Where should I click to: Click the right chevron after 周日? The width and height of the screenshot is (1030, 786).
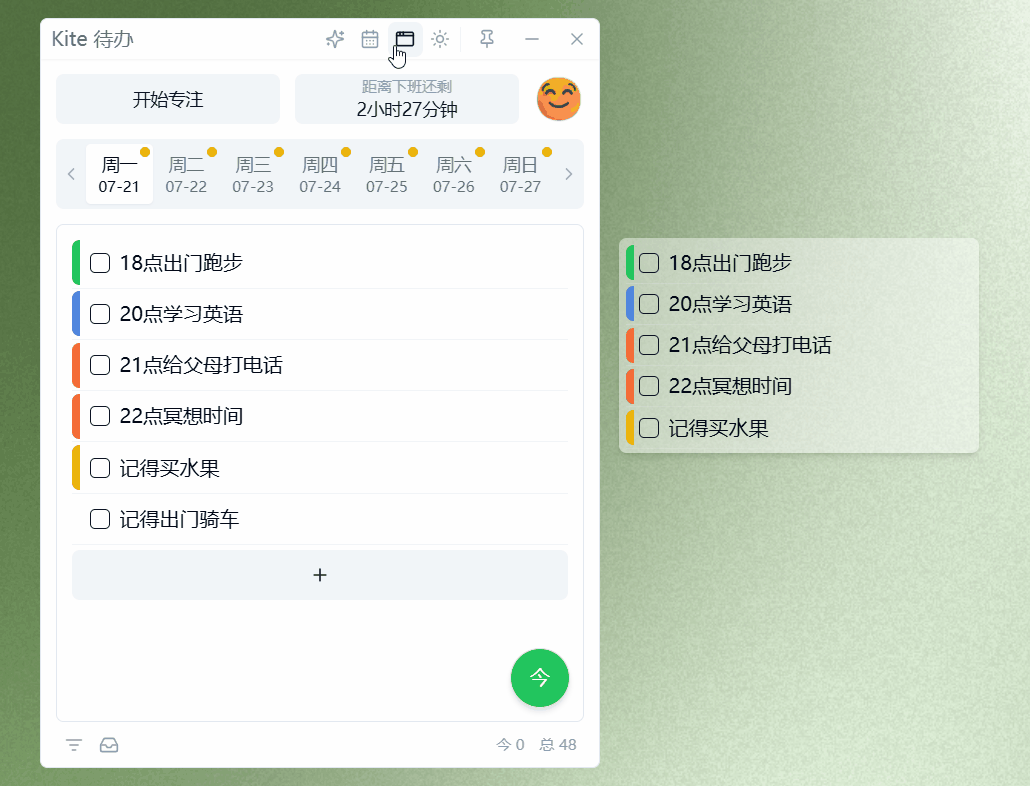click(569, 174)
